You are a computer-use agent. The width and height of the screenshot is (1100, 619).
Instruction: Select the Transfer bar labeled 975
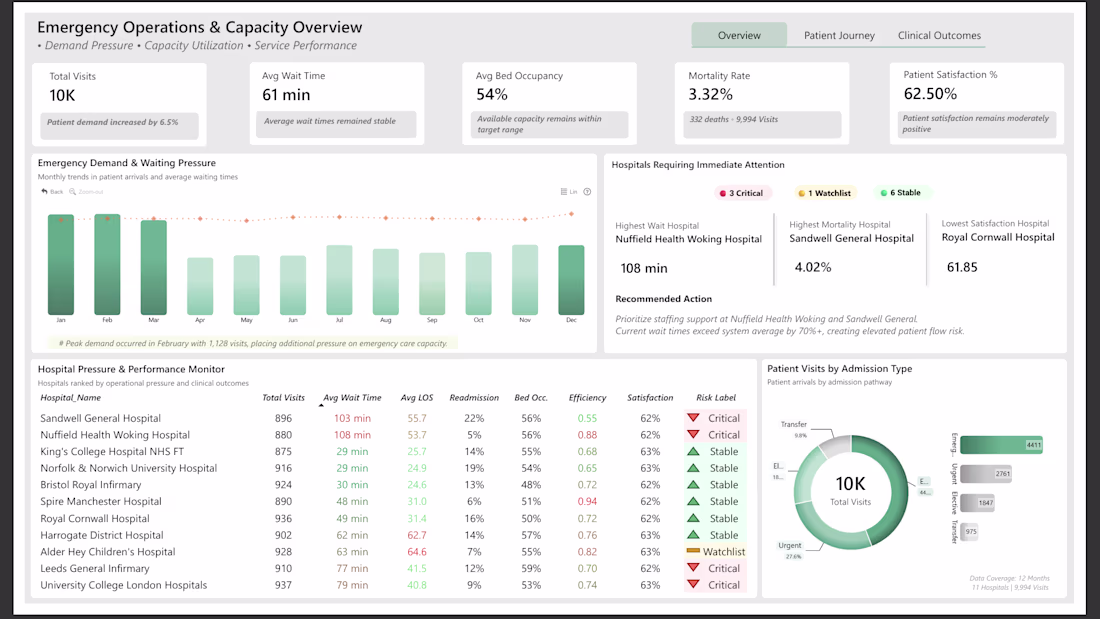(x=970, y=531)
